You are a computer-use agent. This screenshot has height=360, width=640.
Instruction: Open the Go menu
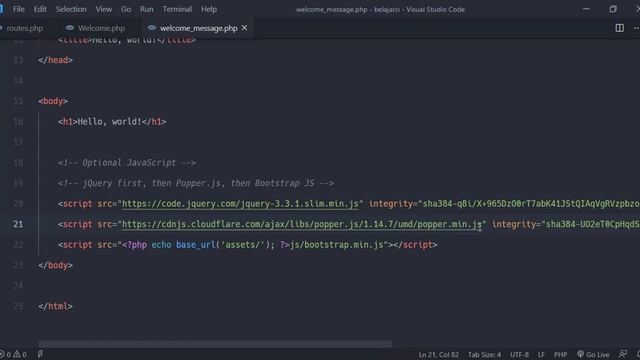(126, 9)
